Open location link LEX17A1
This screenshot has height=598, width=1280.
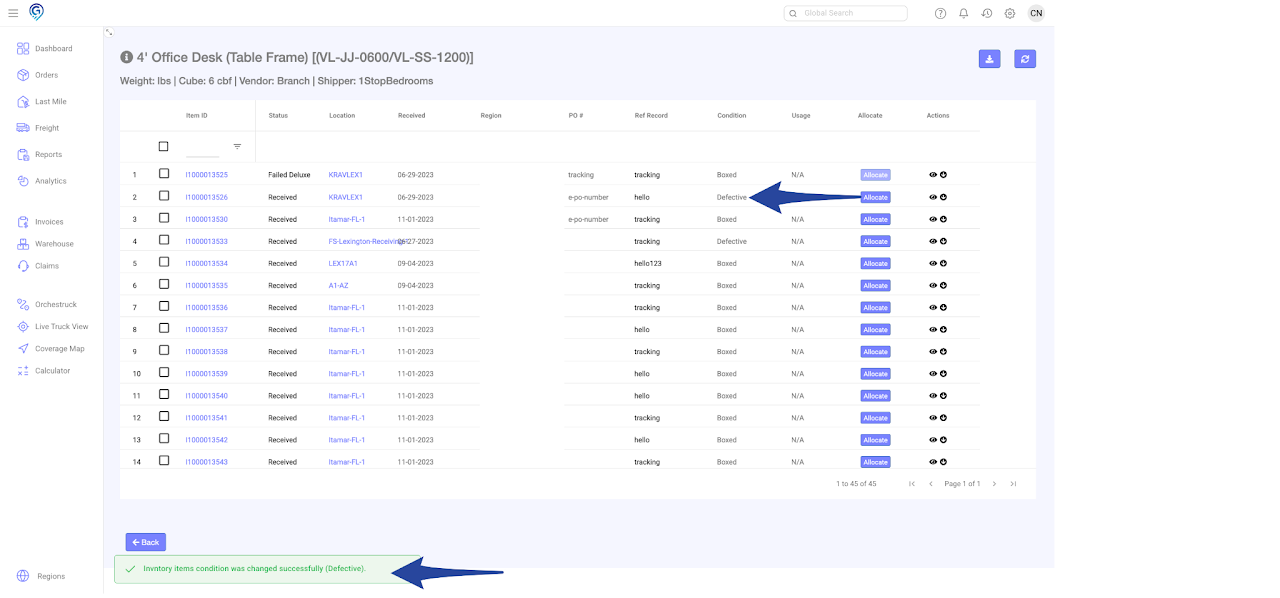(343, 263)
